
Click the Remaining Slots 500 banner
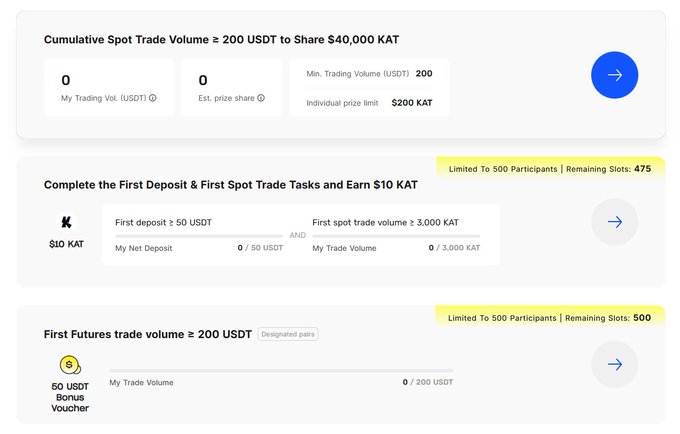549,318
